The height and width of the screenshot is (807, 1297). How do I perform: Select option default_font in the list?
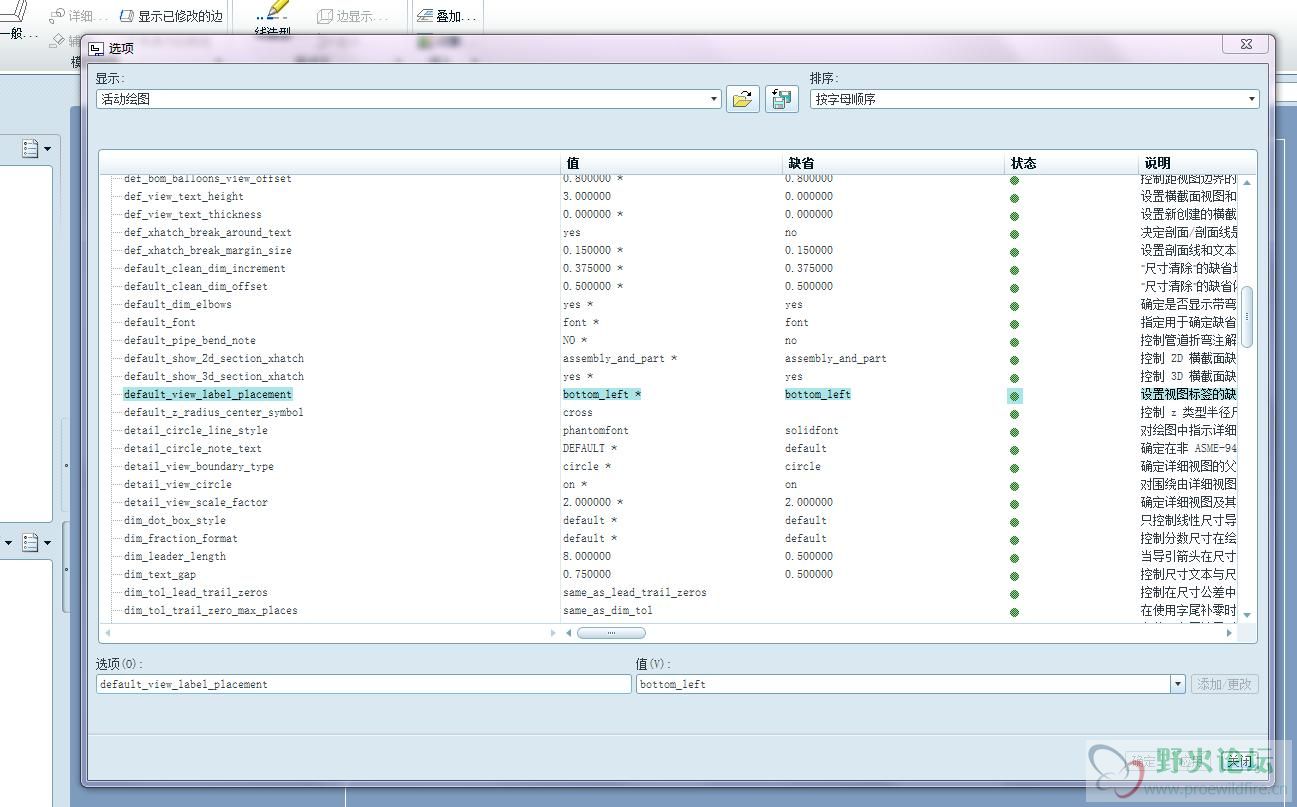click(160, 323)
